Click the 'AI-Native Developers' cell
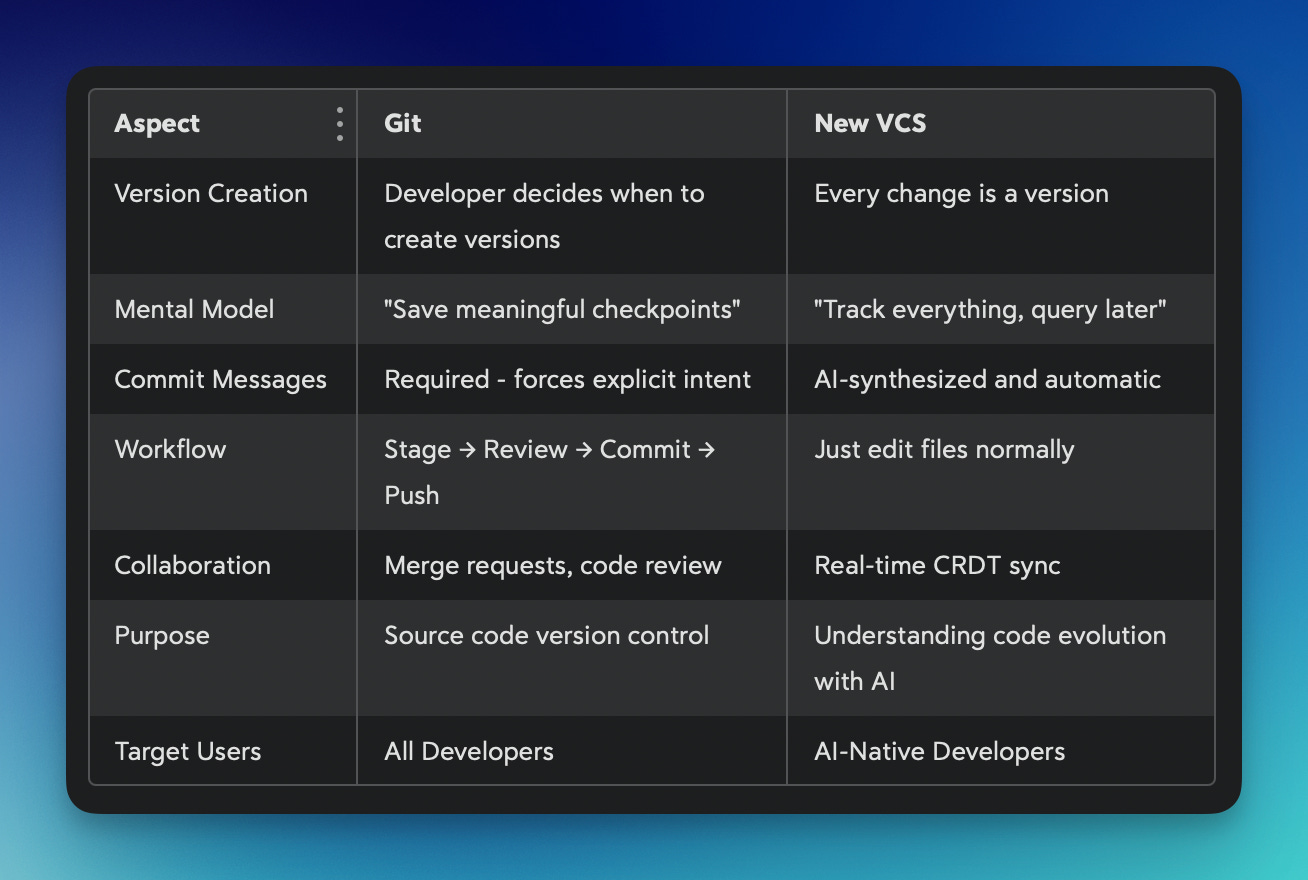The width and height of the screenshot is (1308, 880). point(1001,750)
